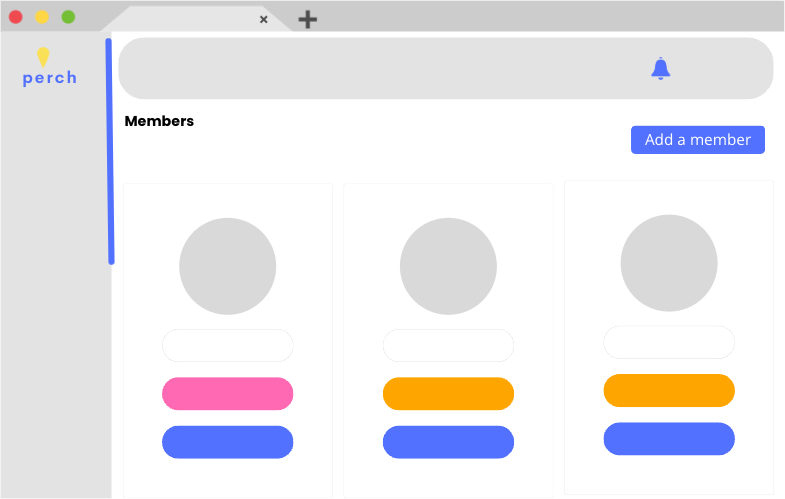Image resolution: width=785 pixels, height=499 pixels.
Task: Click the blue vertical sidebar scrollbar
Action: click(x=110, y=151)
